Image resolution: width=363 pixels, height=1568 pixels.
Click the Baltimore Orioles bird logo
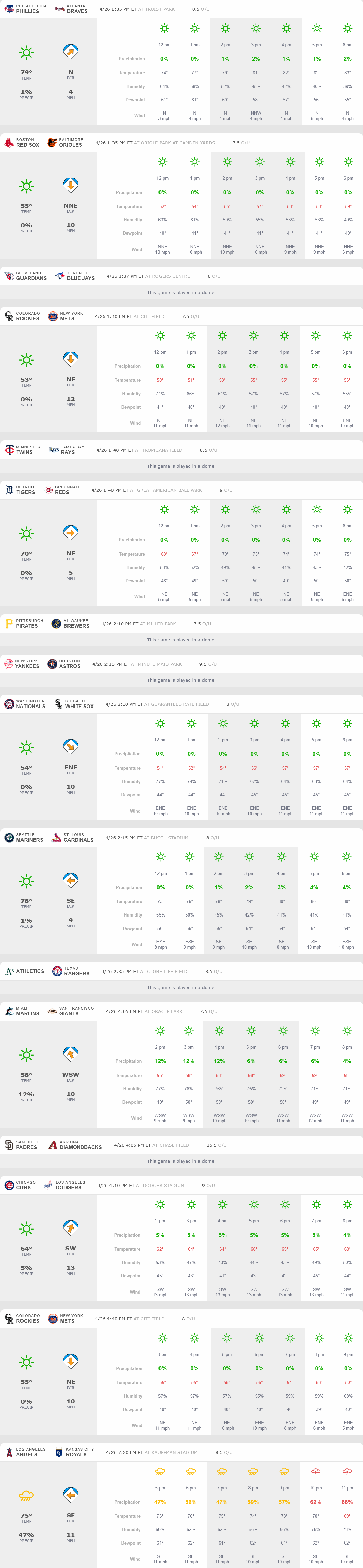pos(52,143)
